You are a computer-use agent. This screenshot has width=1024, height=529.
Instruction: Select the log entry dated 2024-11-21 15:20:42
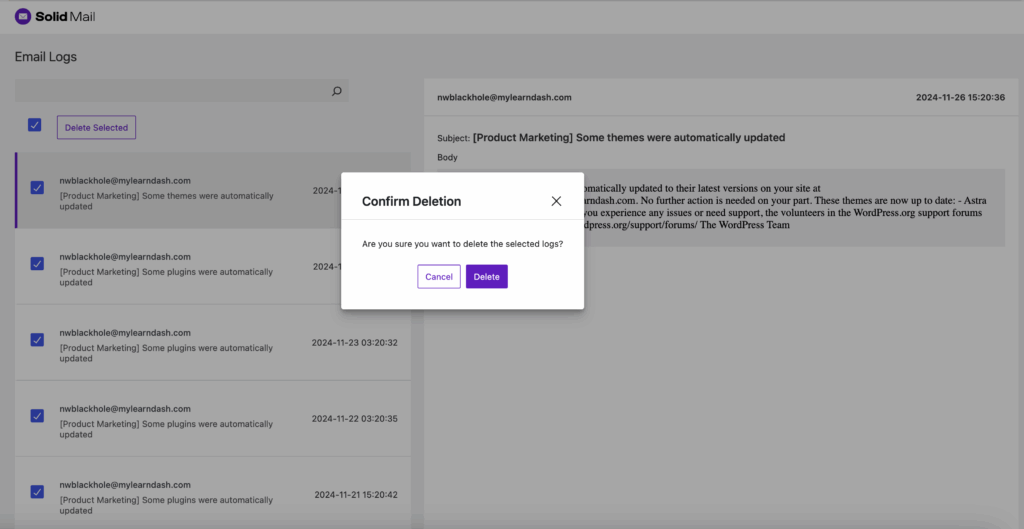166,499
